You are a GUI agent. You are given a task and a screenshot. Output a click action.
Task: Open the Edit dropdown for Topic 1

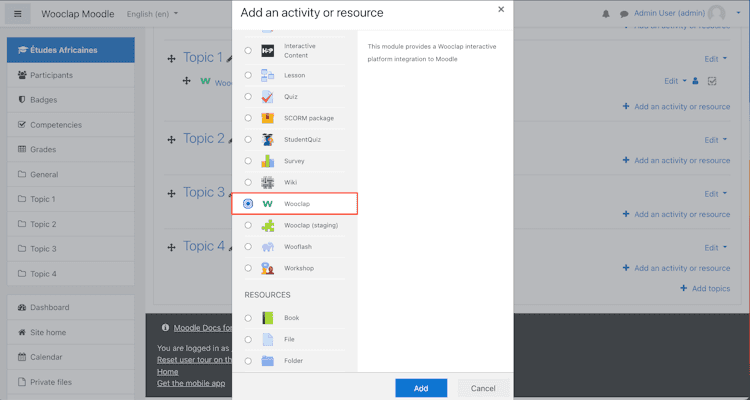tap(716, 59)
